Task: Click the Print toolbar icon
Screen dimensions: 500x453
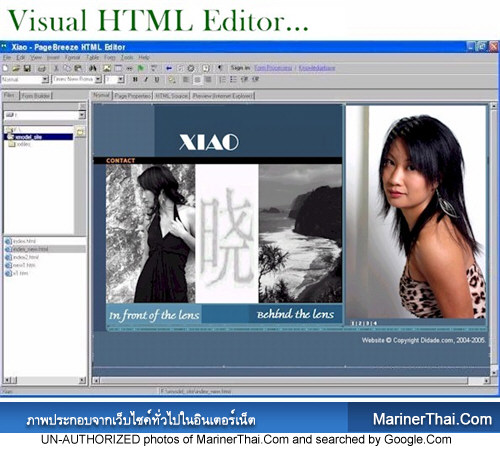Action: pos(42,69)
